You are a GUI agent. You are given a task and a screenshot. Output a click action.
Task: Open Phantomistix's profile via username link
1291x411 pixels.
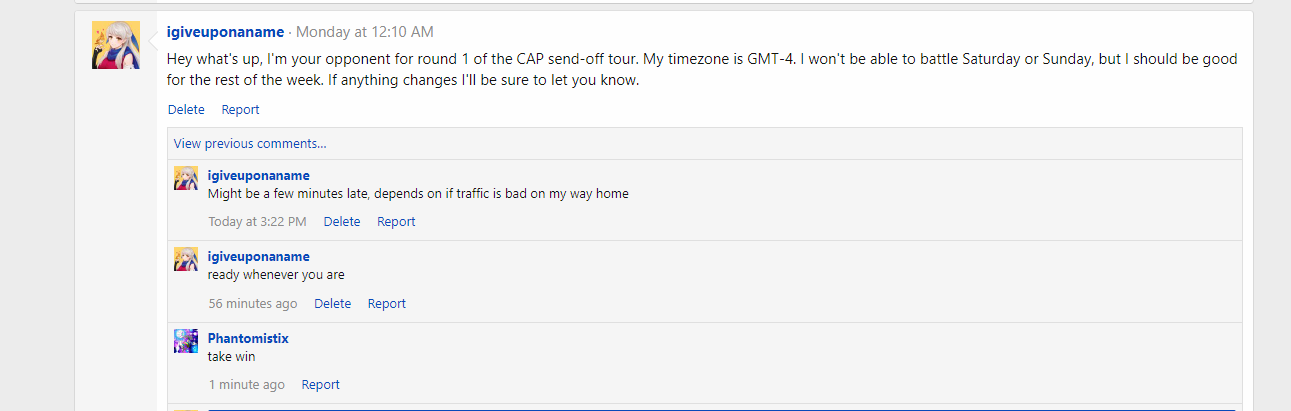(248, 339)
